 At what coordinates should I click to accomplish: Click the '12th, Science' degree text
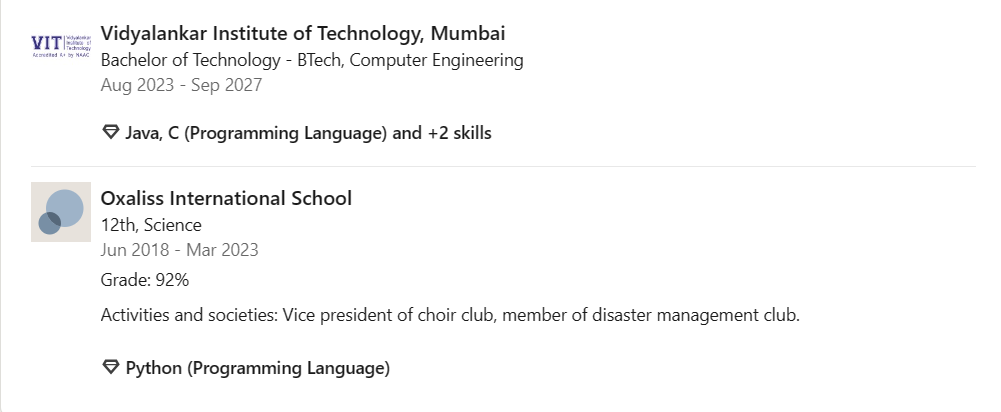(x=151, y=225)
